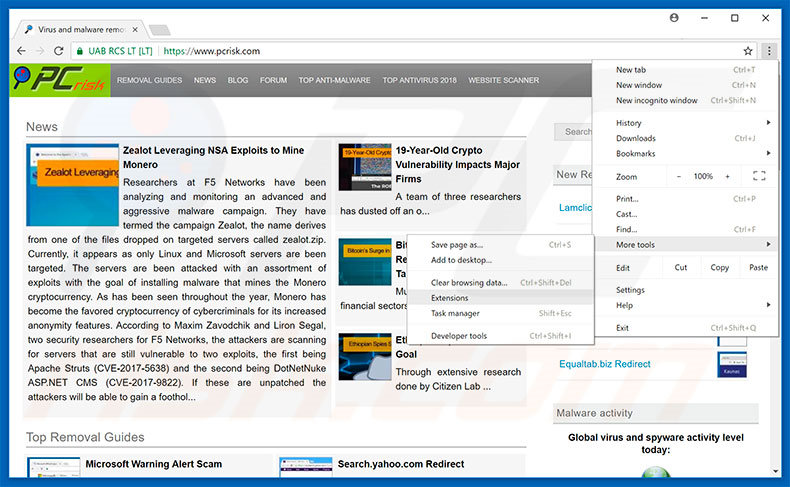The image size is (790, 487).
Task: Choose Print... in Chrome menu
Action: pos(686,199)
